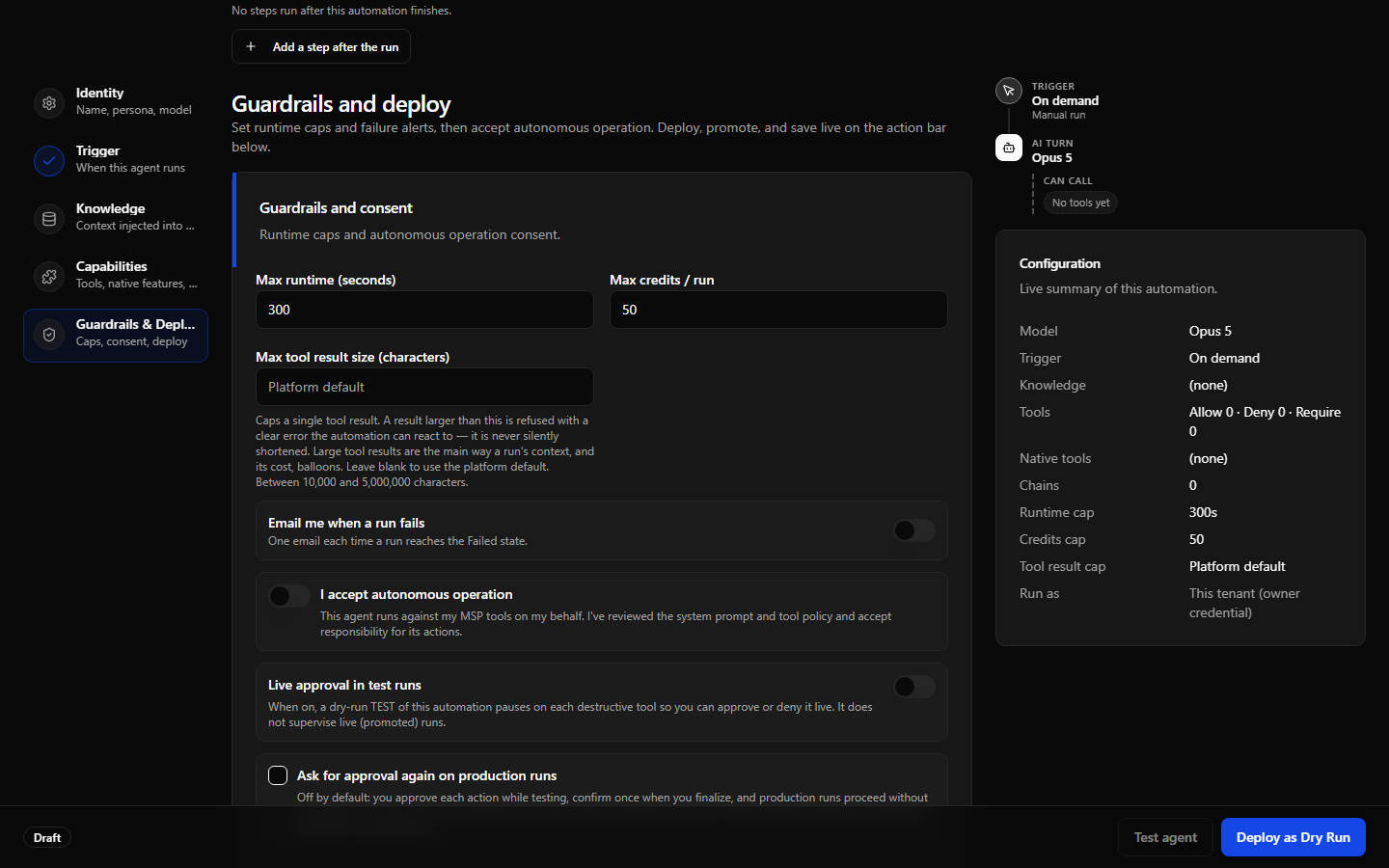
Task: Click Add a step after the run
Action: click(x=321, y=46)
